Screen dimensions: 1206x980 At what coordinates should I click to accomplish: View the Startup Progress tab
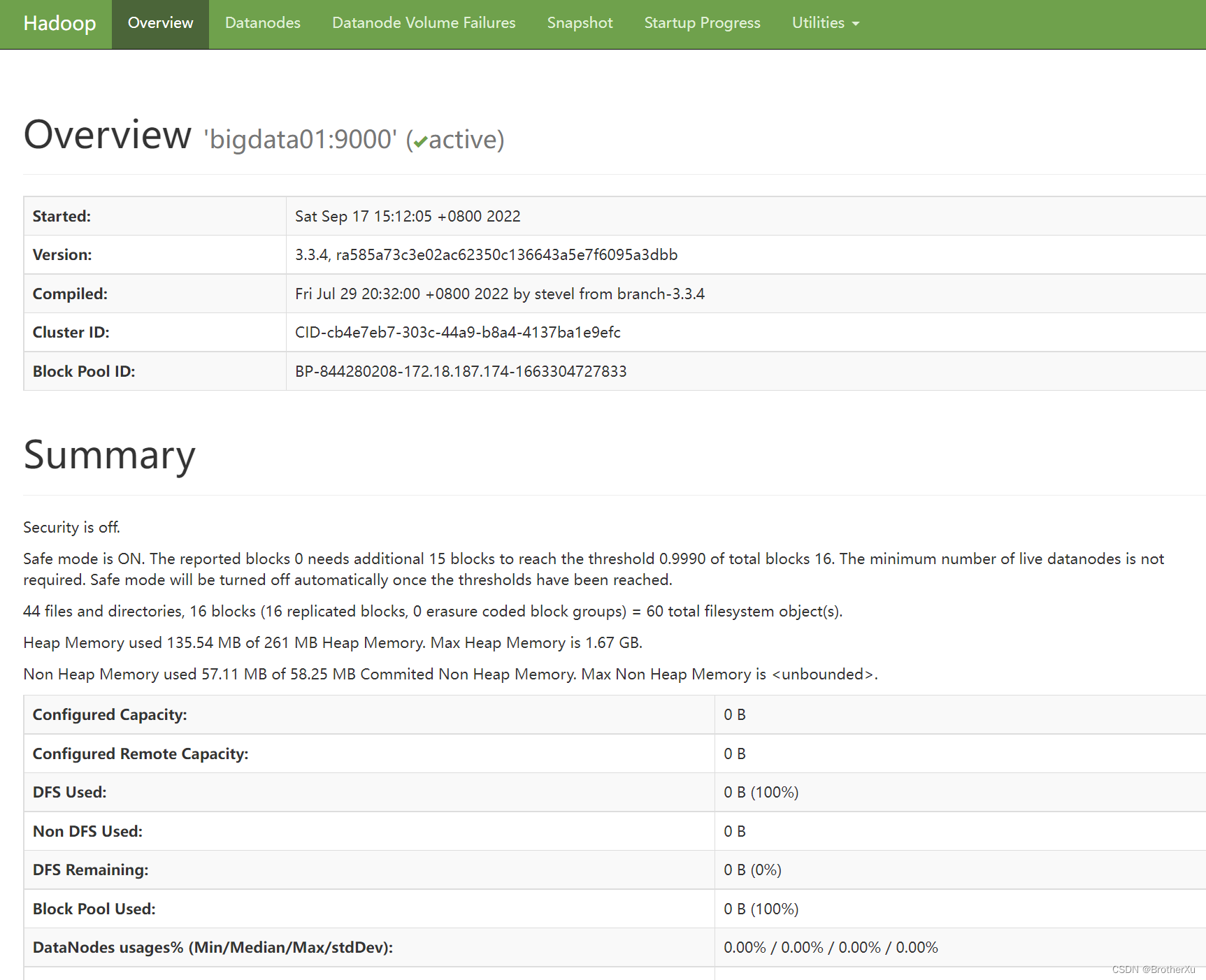pos(702,23)
